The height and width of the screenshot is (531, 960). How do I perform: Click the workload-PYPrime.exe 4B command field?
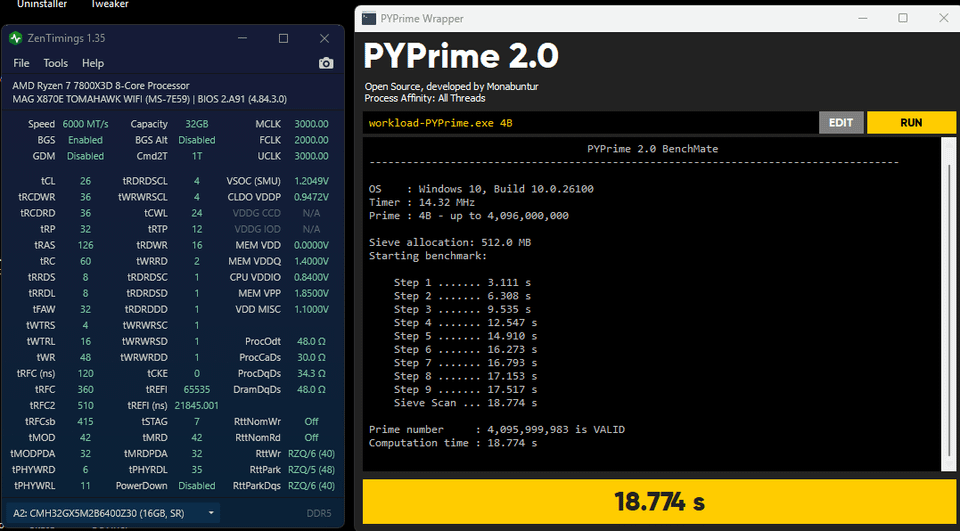[590, 122]
